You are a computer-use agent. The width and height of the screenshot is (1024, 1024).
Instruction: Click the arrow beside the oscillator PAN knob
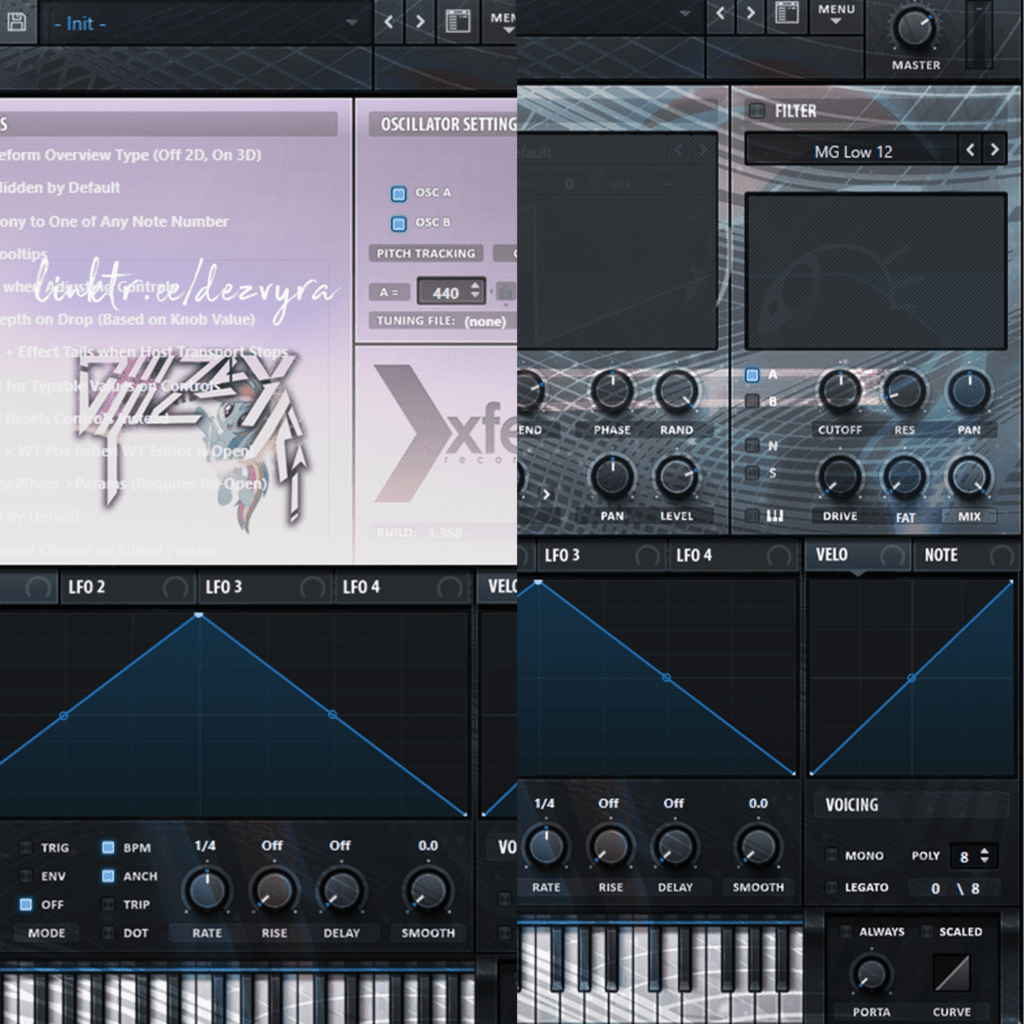coord(546,493)
